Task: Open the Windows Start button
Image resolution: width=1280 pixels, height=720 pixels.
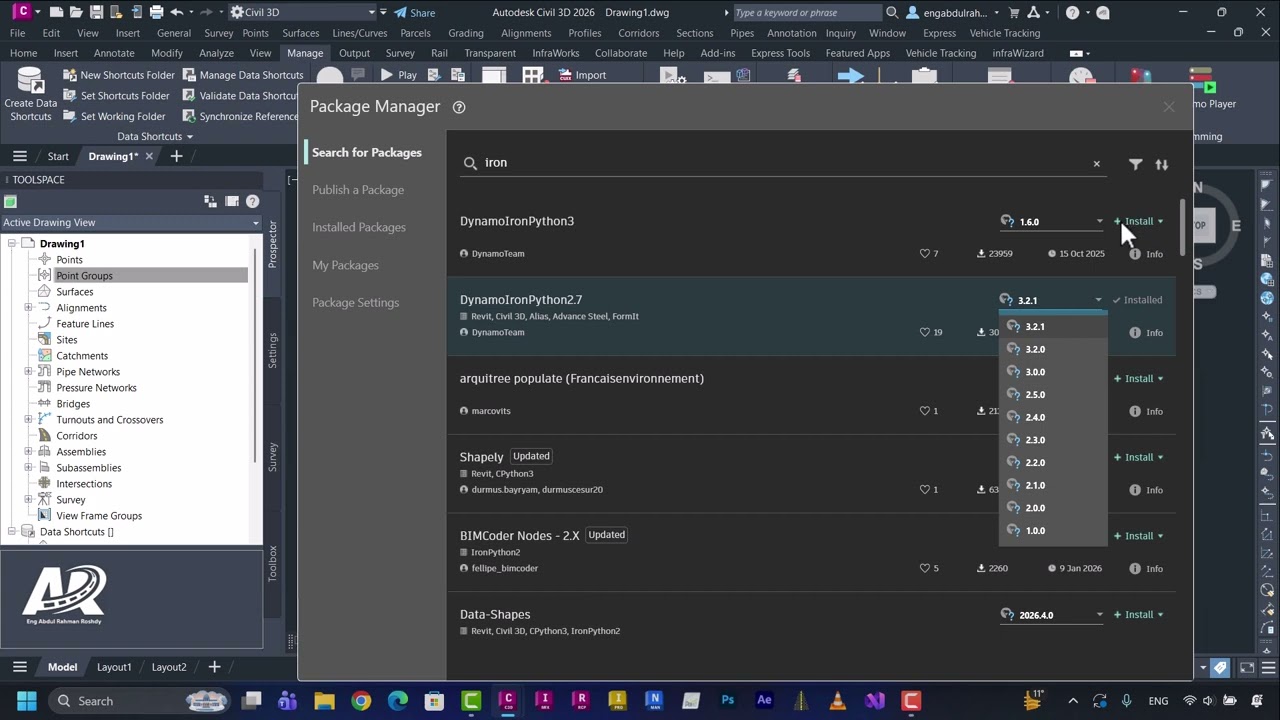Action: (27, 701)
